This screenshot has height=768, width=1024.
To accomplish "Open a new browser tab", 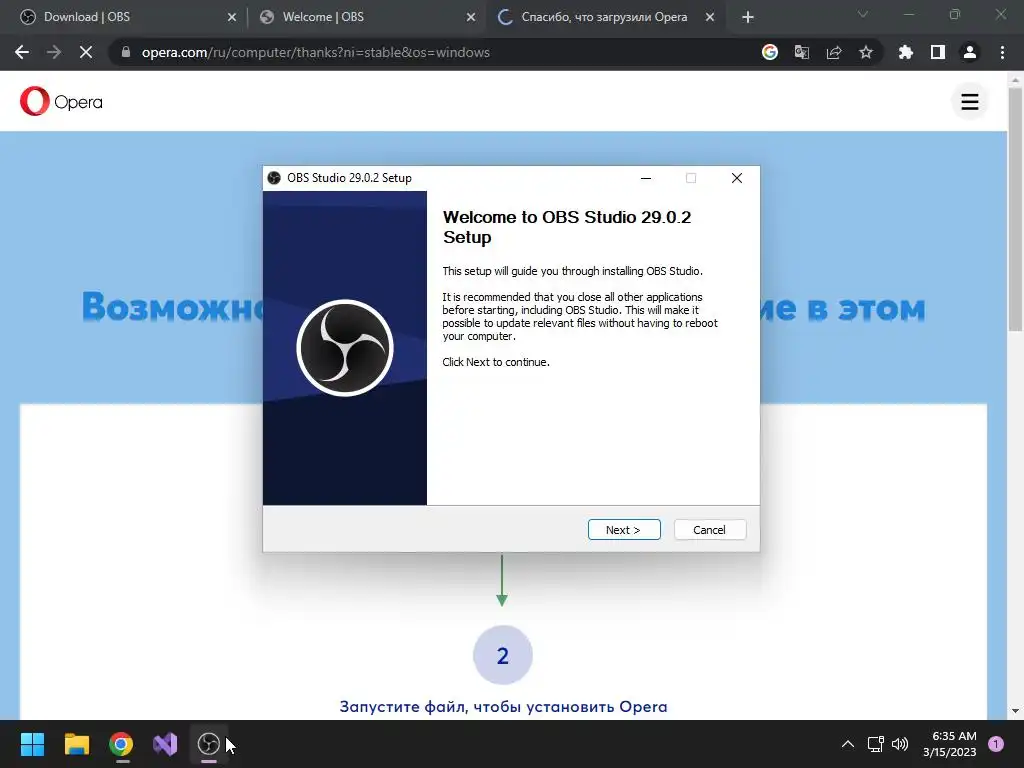I will click(748, 18).
